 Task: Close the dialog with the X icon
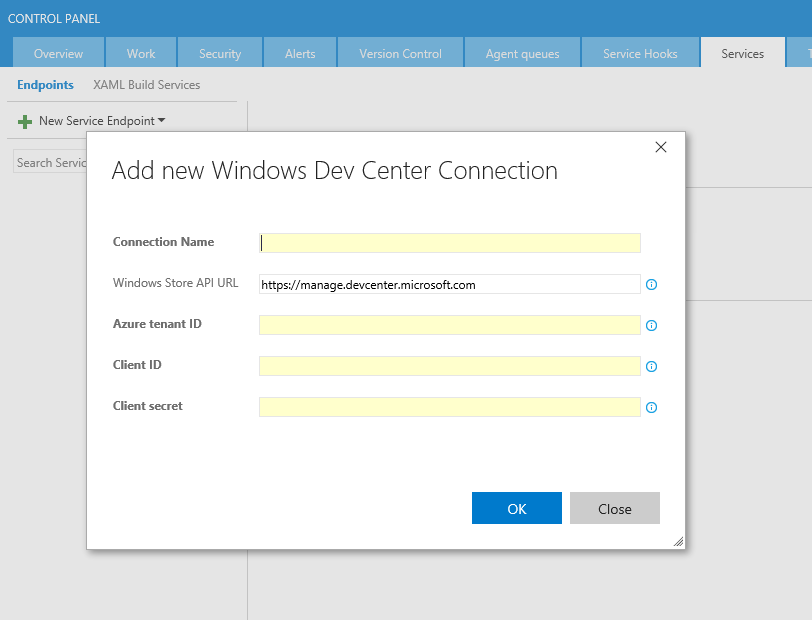click(661, 147)
